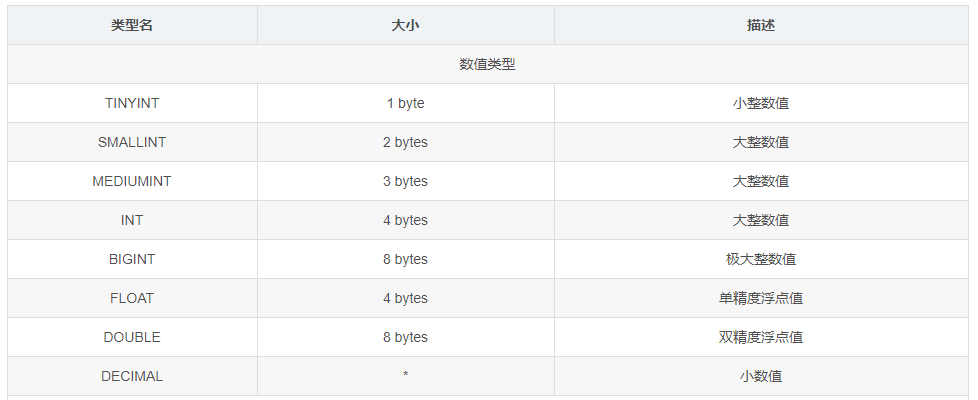Viewport: 978px width, 400px height.
Task: Click the asterisk size cell for DECIMAL
Action: [405, 376]
